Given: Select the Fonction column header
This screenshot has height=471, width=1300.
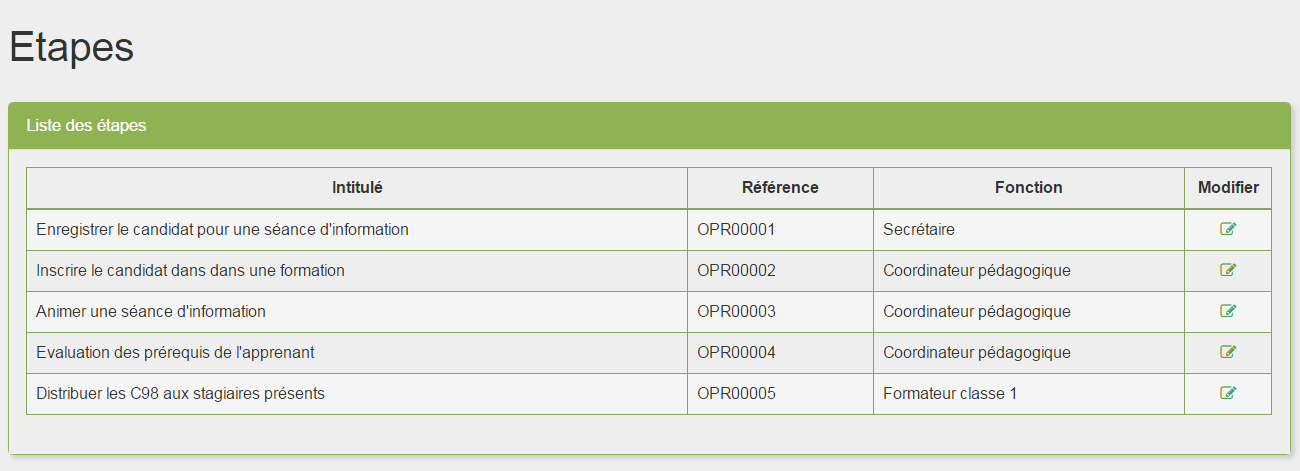Looking at the screenshot, I should tap(1029, 188).
